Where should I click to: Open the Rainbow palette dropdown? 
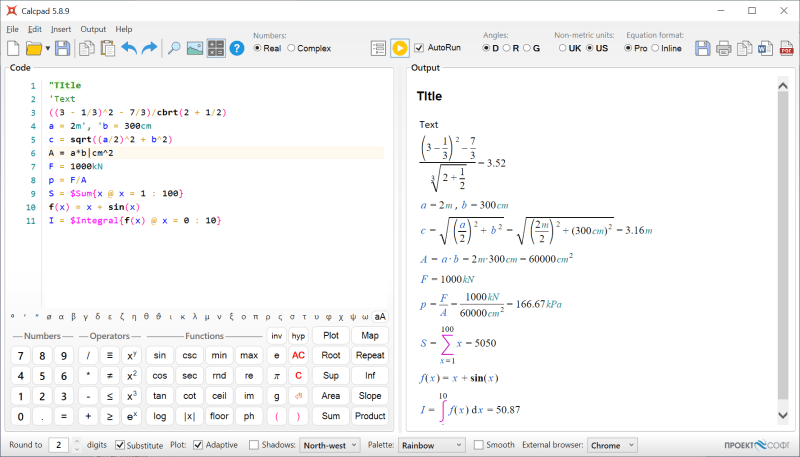(432, 445)
